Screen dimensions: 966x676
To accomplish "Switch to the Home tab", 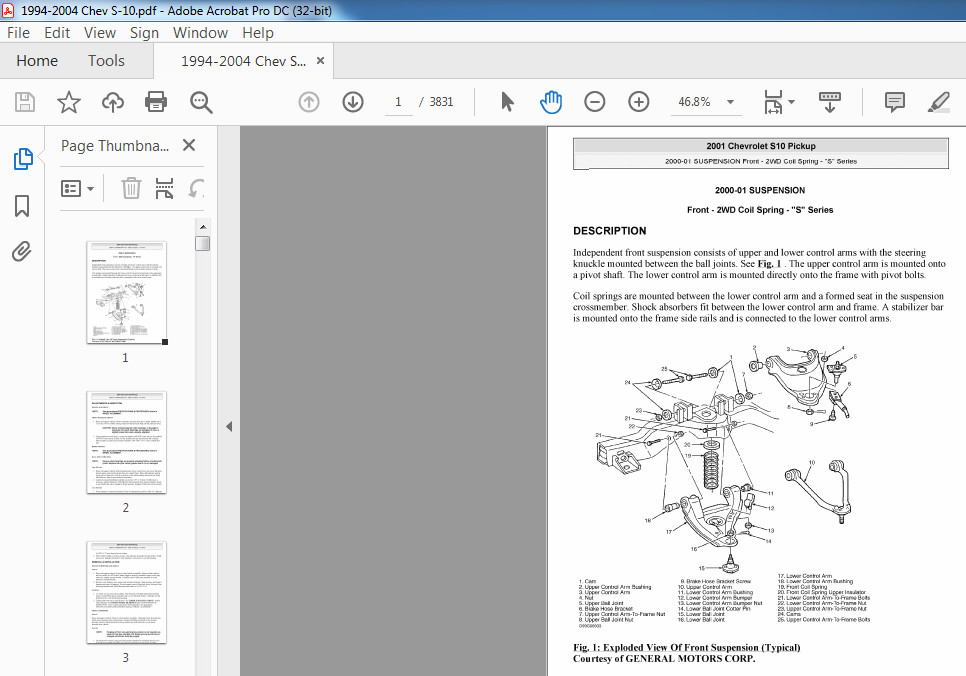I will pyautogui.click(x=37, y=60).
